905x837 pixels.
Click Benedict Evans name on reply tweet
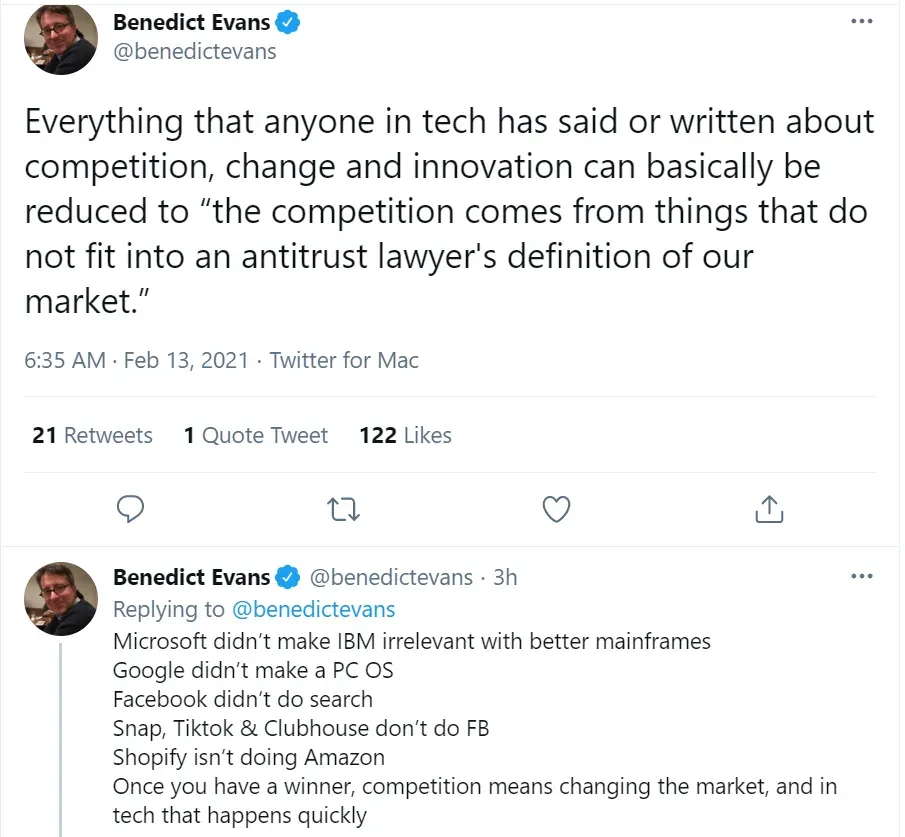[192, 578]
